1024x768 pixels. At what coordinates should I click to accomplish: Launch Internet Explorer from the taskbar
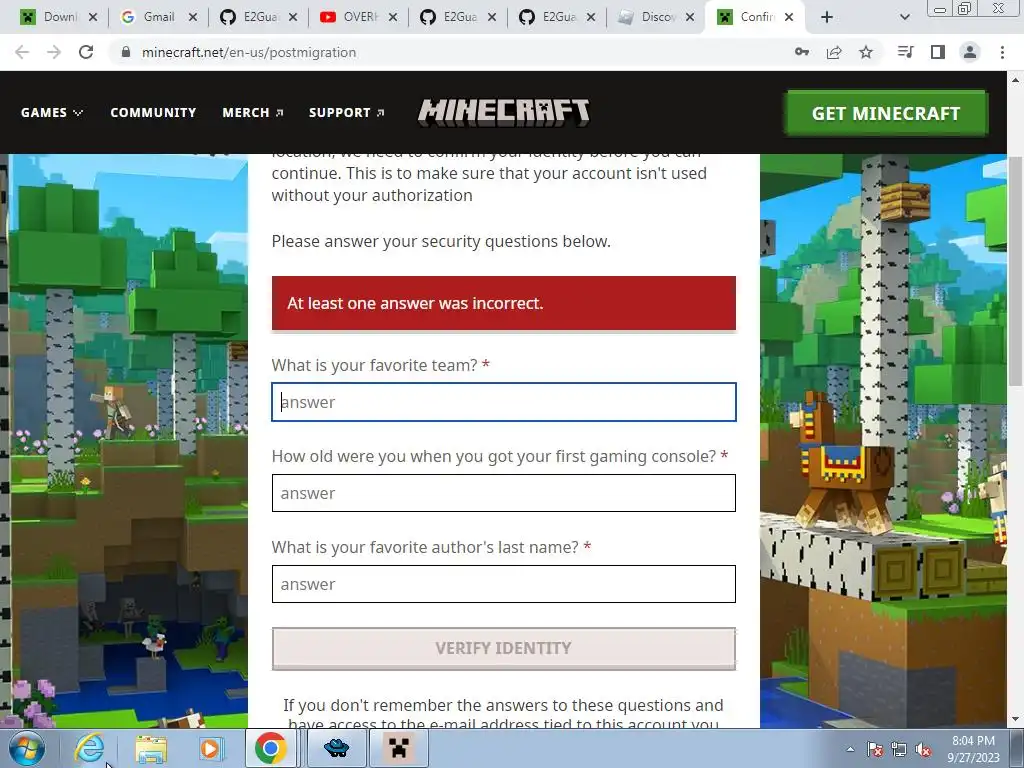pyautogui.click(x=89, y=748)
